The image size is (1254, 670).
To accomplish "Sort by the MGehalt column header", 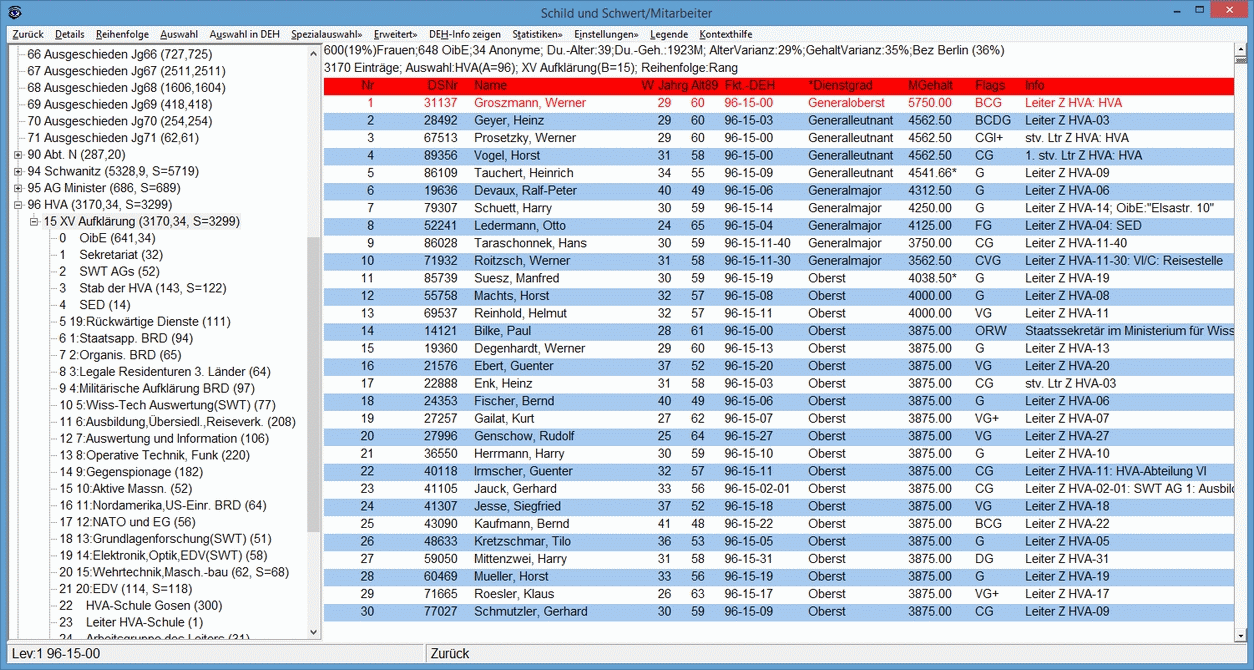I will [x=930, y=86].
